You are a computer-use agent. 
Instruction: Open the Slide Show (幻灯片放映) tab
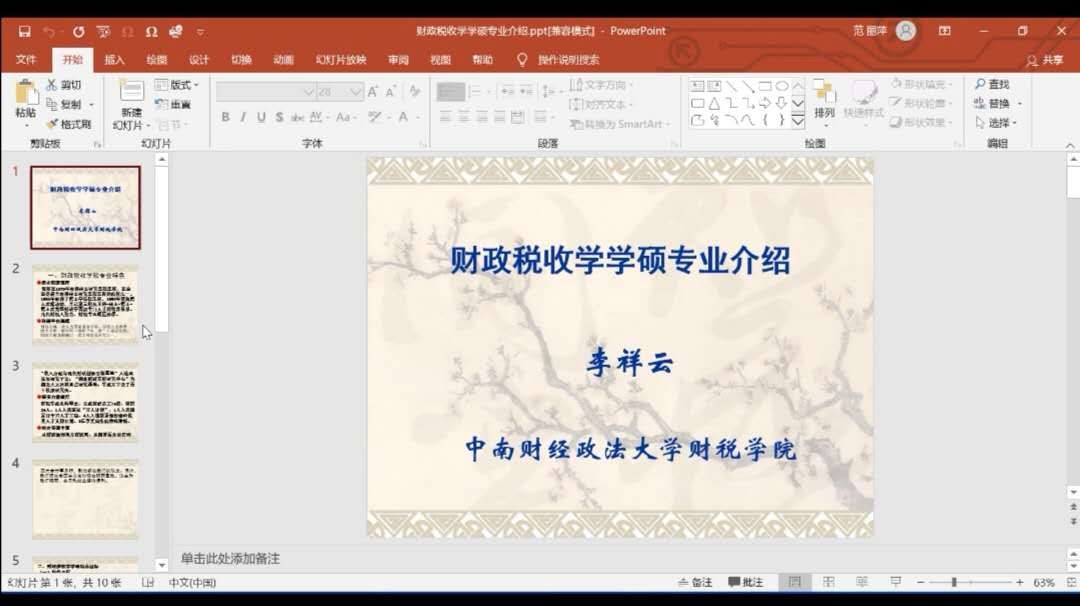(x=341, y=60)
